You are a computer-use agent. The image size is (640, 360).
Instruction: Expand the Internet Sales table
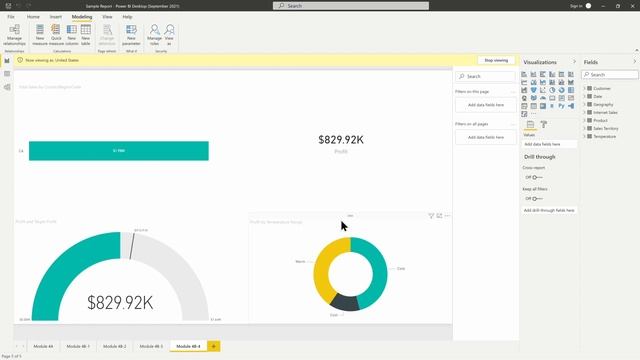[x=584, y=112]
